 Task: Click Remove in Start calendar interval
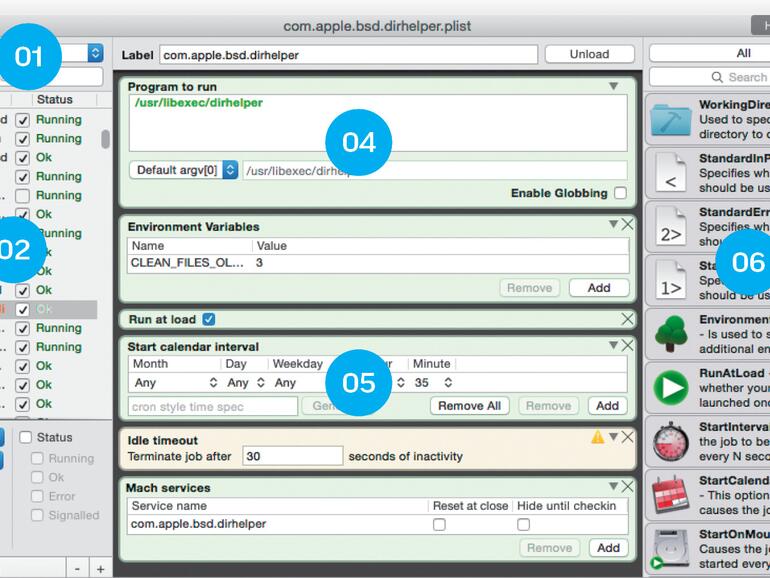tap(549, 406)
